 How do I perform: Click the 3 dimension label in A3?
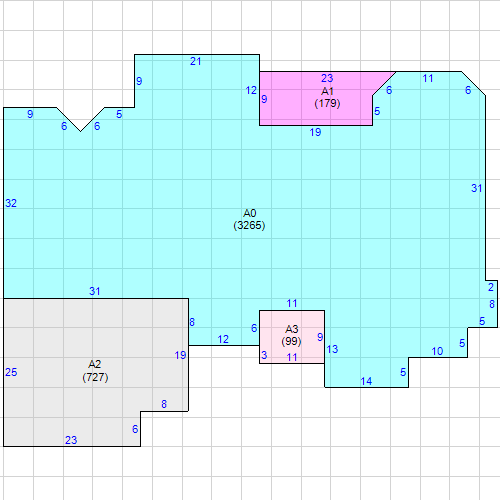point(264,355)
